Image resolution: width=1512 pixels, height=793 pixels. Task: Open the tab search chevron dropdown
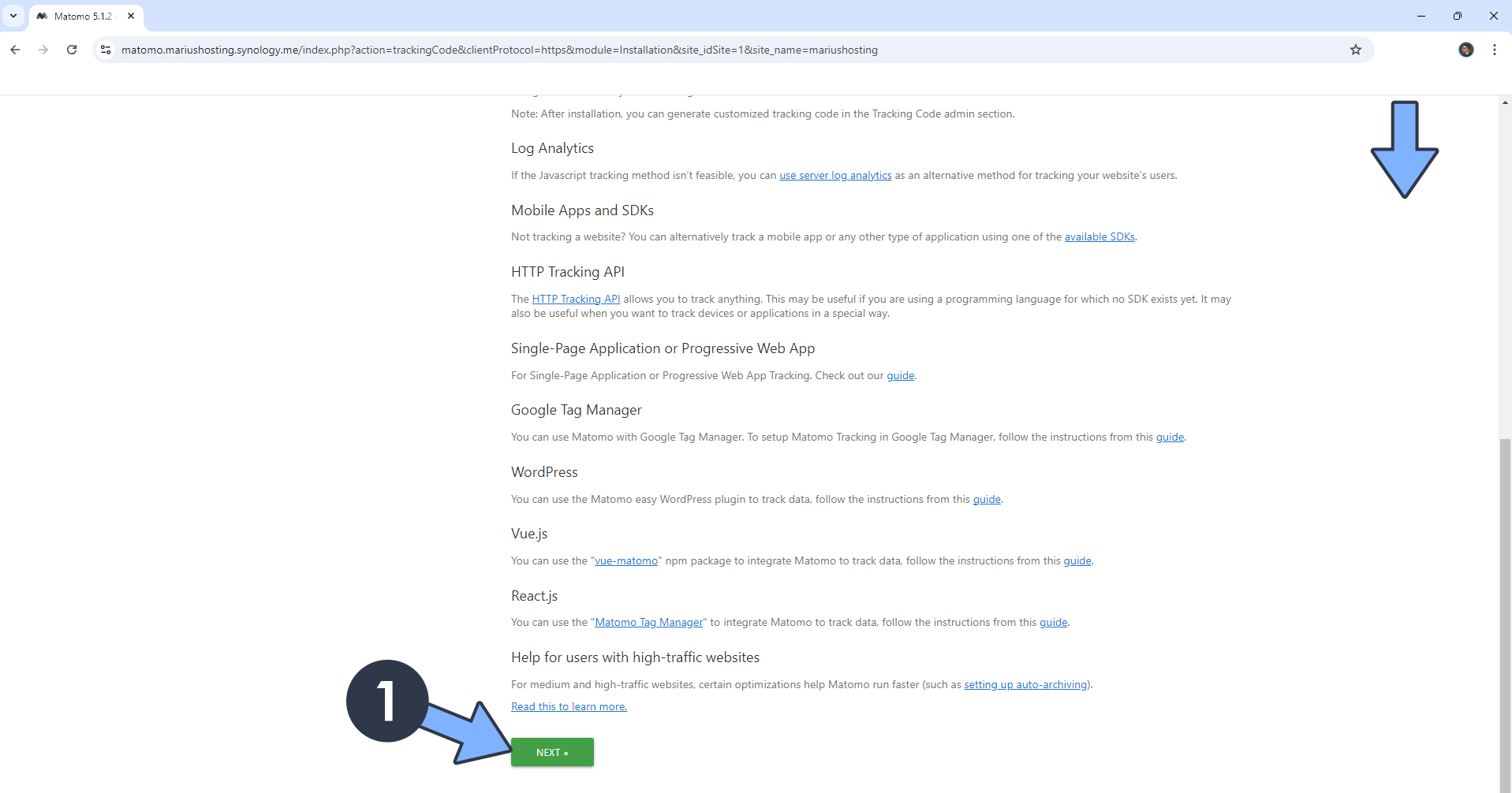pos(13,16)
